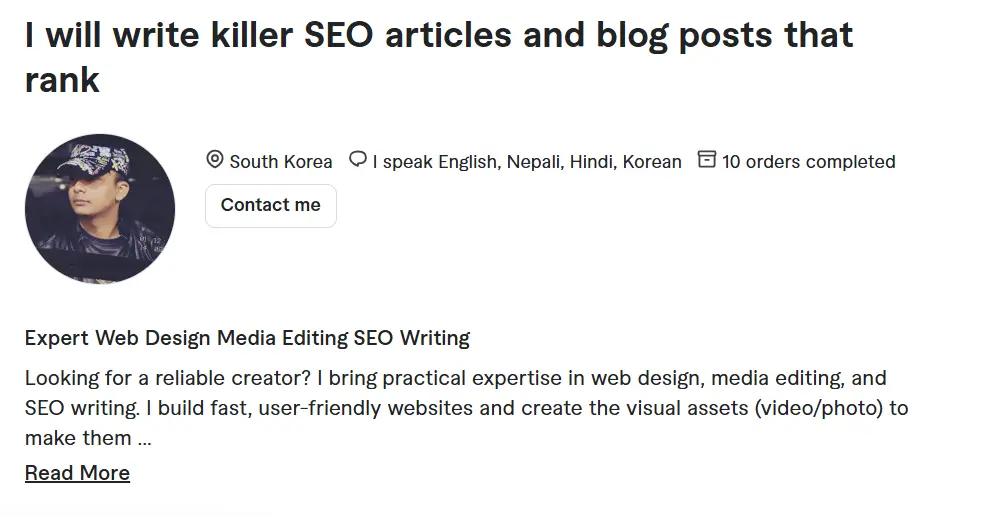Viewport: 995px width, 517px height.
Task: Expand the description with Read More
Action: [x=77, y=473]
